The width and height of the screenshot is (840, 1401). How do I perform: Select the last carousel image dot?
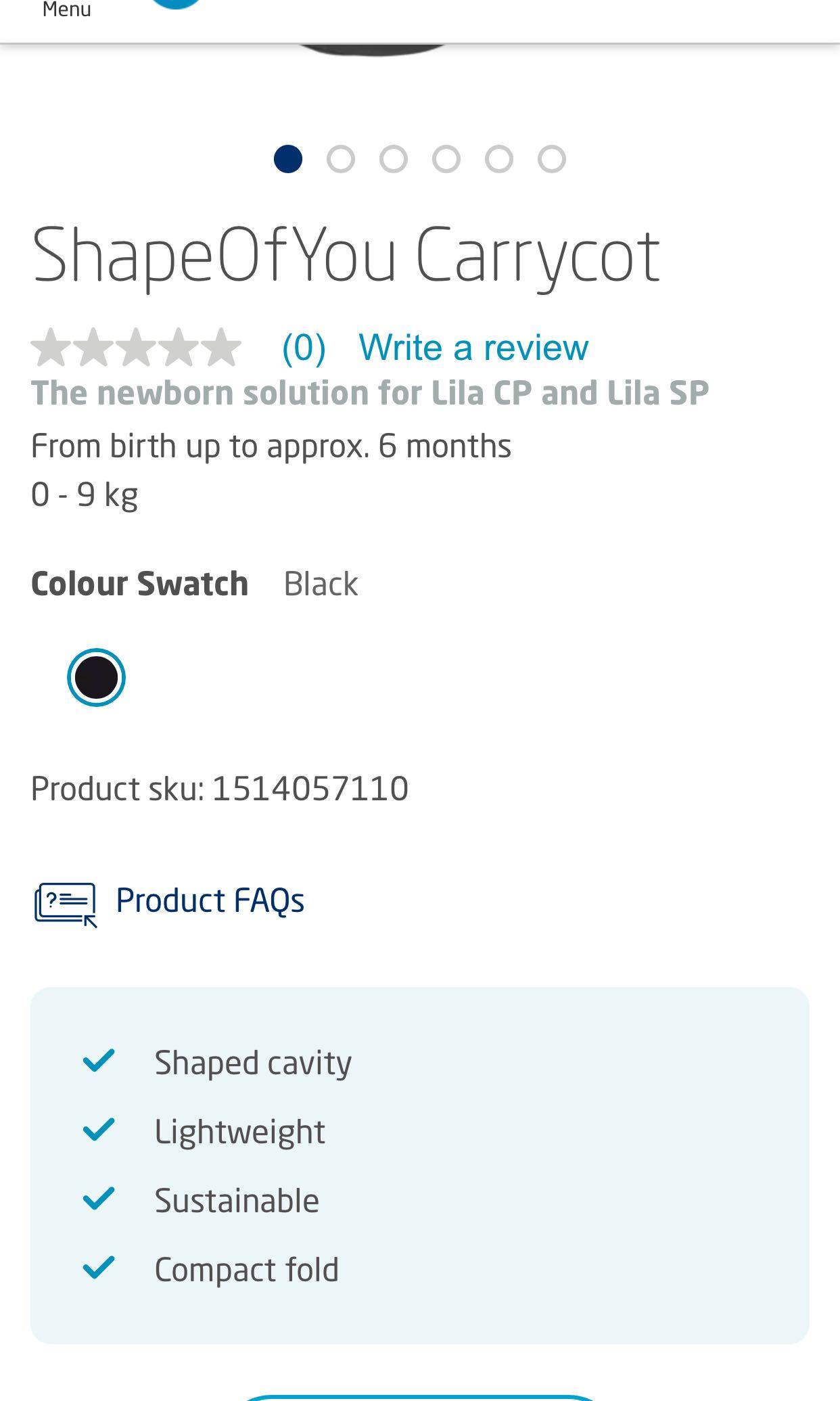tap(552, 160)
